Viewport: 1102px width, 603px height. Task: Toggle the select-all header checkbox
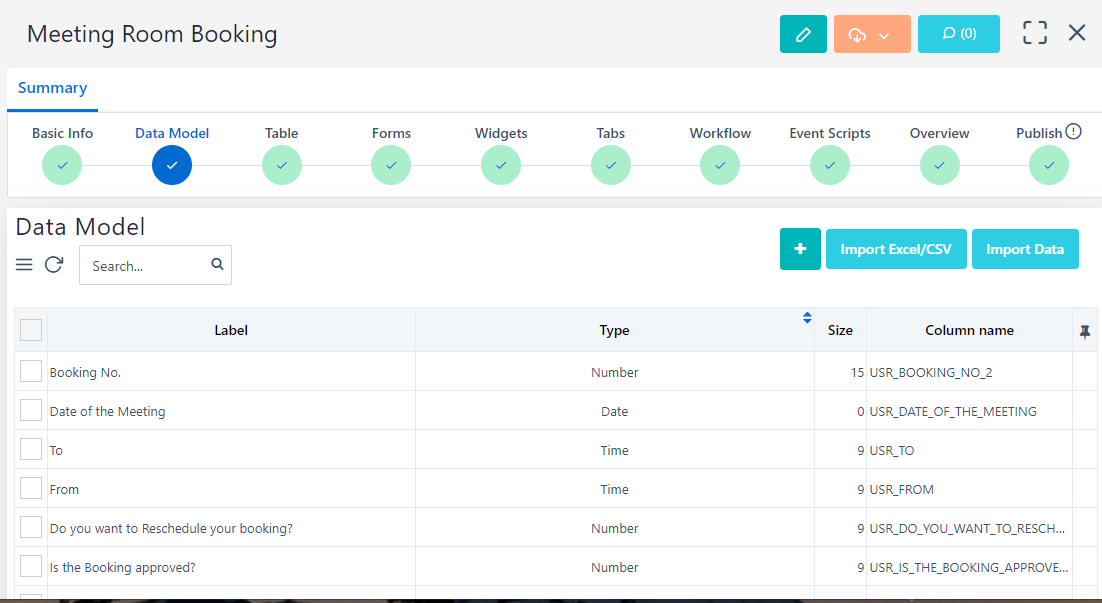tap(31, 330)
